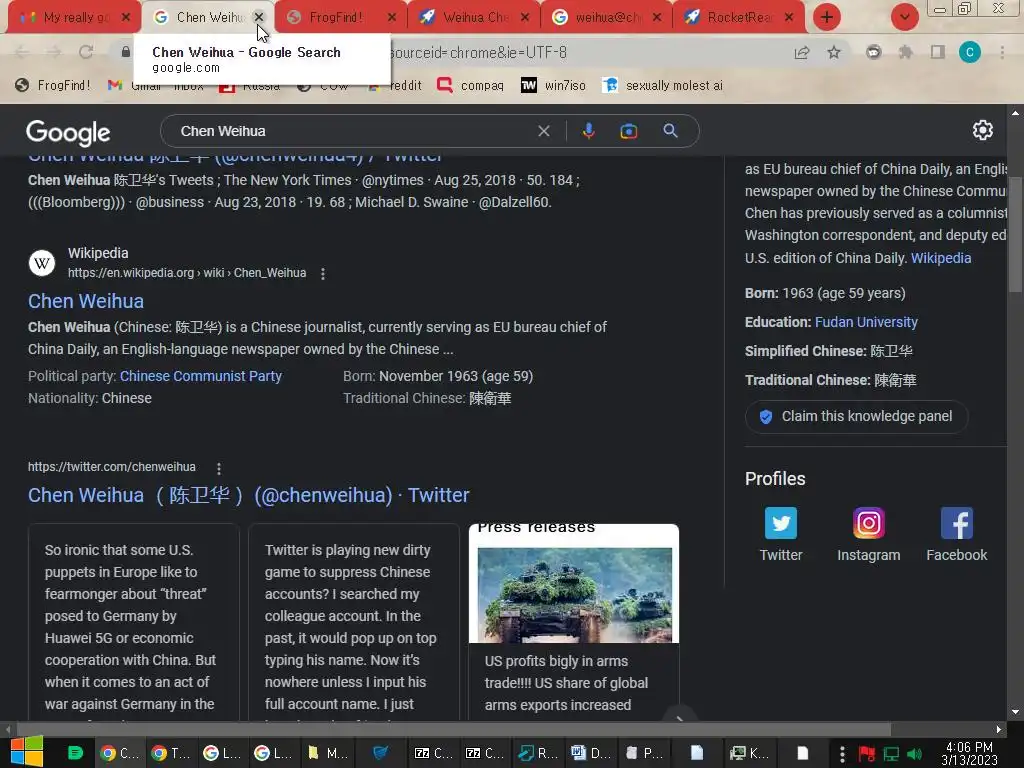Open the reddit bookmark
The image size is (1024, 768).
[396, 85]
